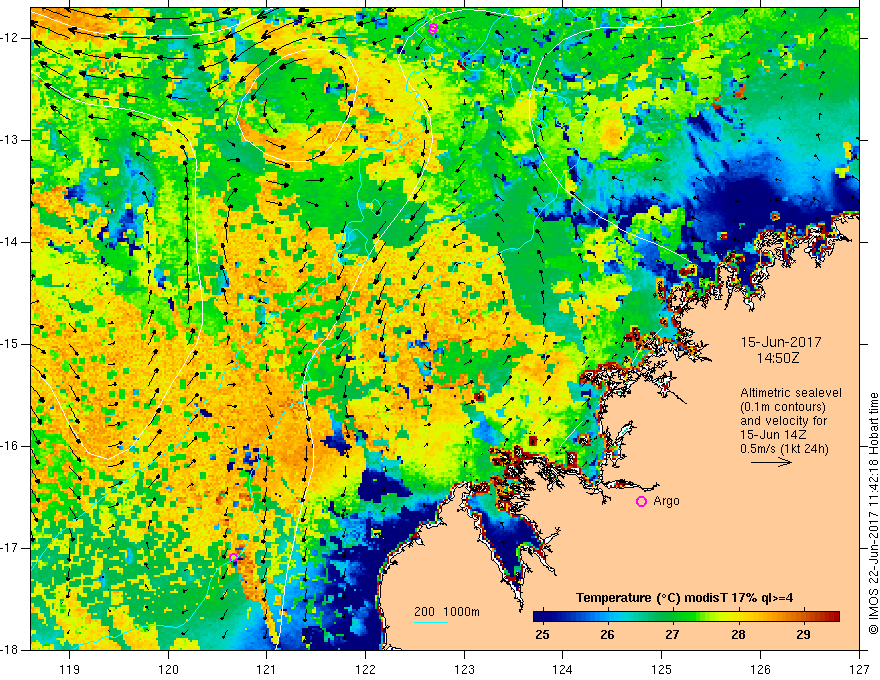Click the "200" isobath depth label
This screenshot has width=880, height=680.
424,612
